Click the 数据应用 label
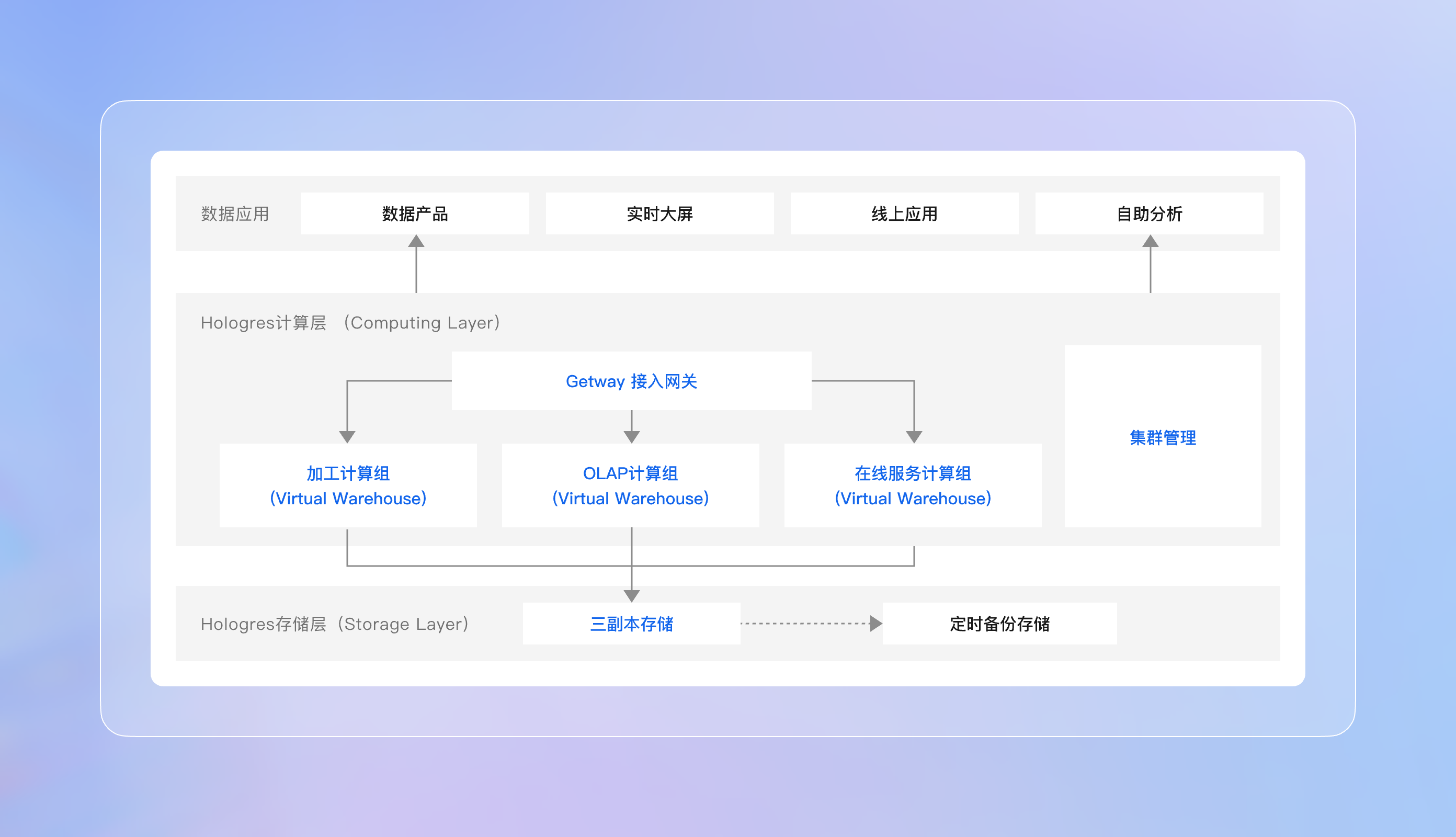Viewport: 1456px width, 837px height. click(x=235, y=214)
